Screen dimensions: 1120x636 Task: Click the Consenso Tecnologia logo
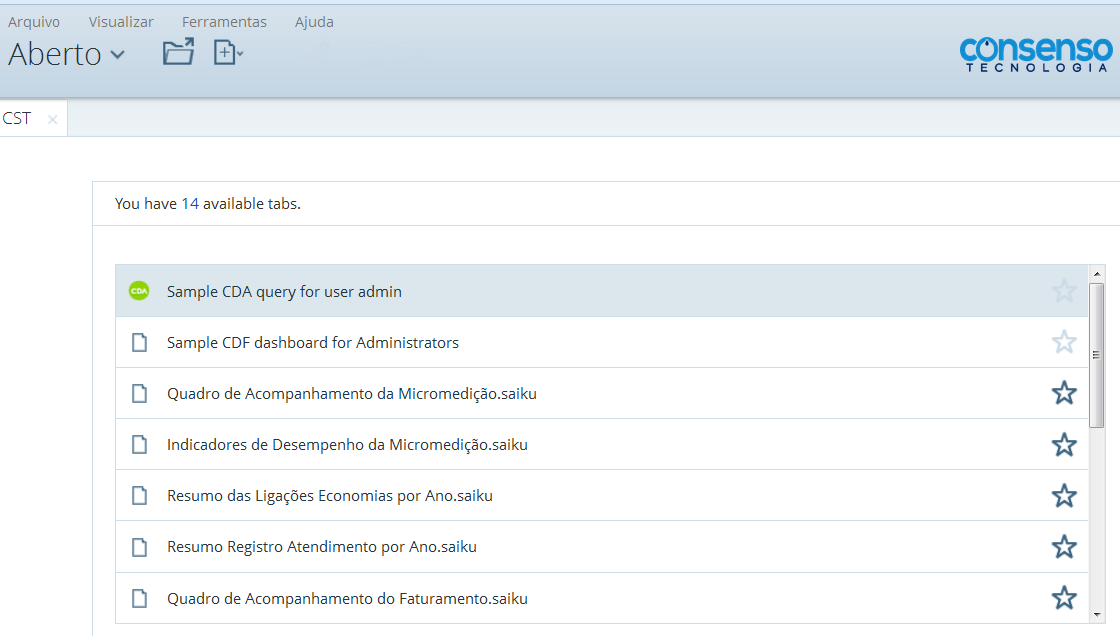1036,55
